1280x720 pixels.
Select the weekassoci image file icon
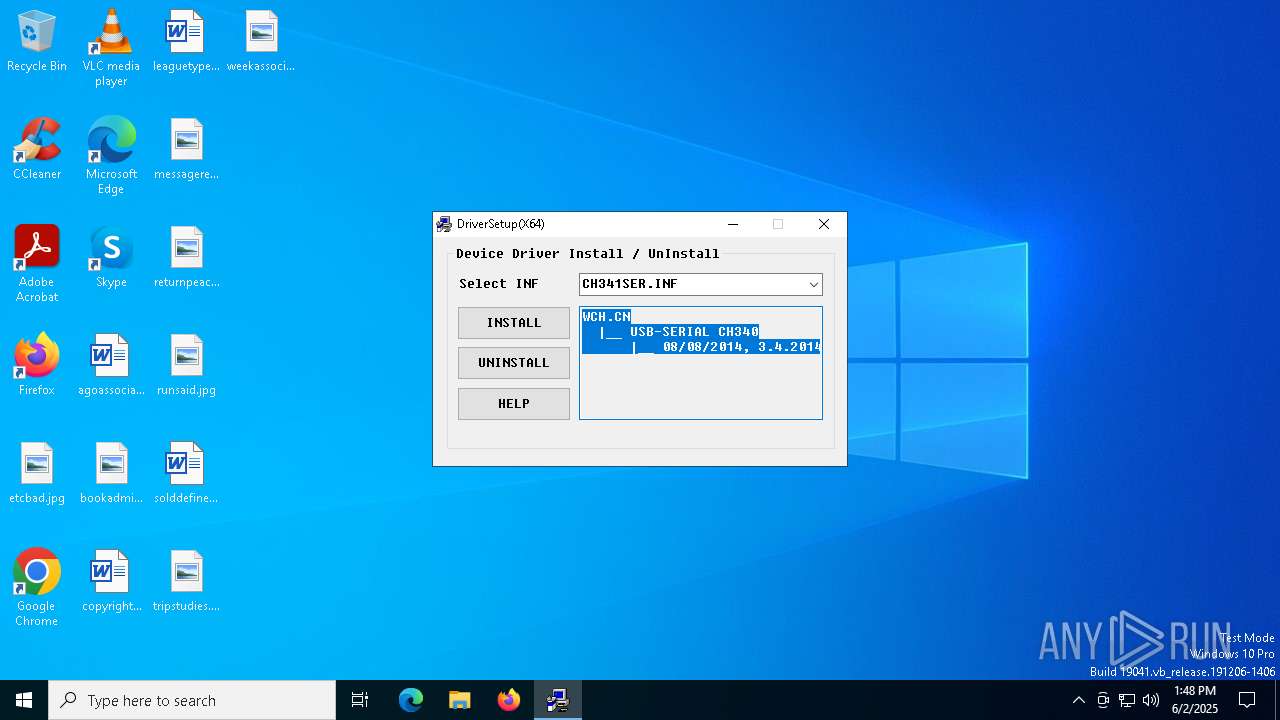pos(261,42)
